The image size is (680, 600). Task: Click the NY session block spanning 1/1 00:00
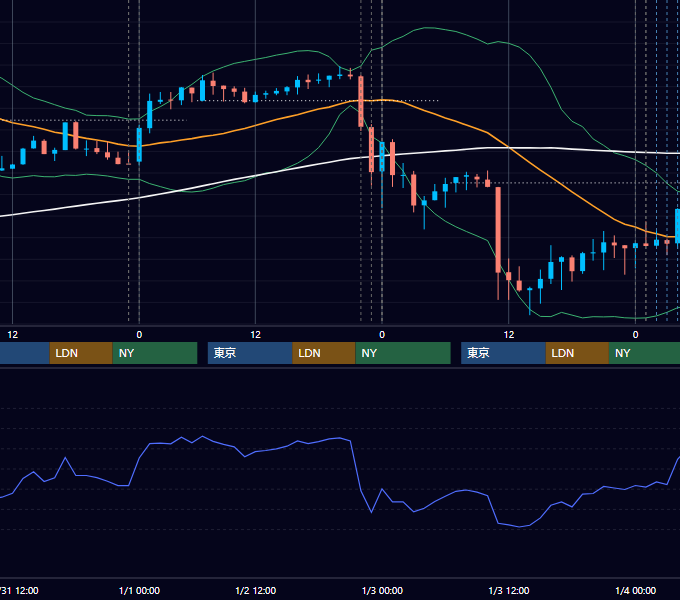(x=155, y=353)
